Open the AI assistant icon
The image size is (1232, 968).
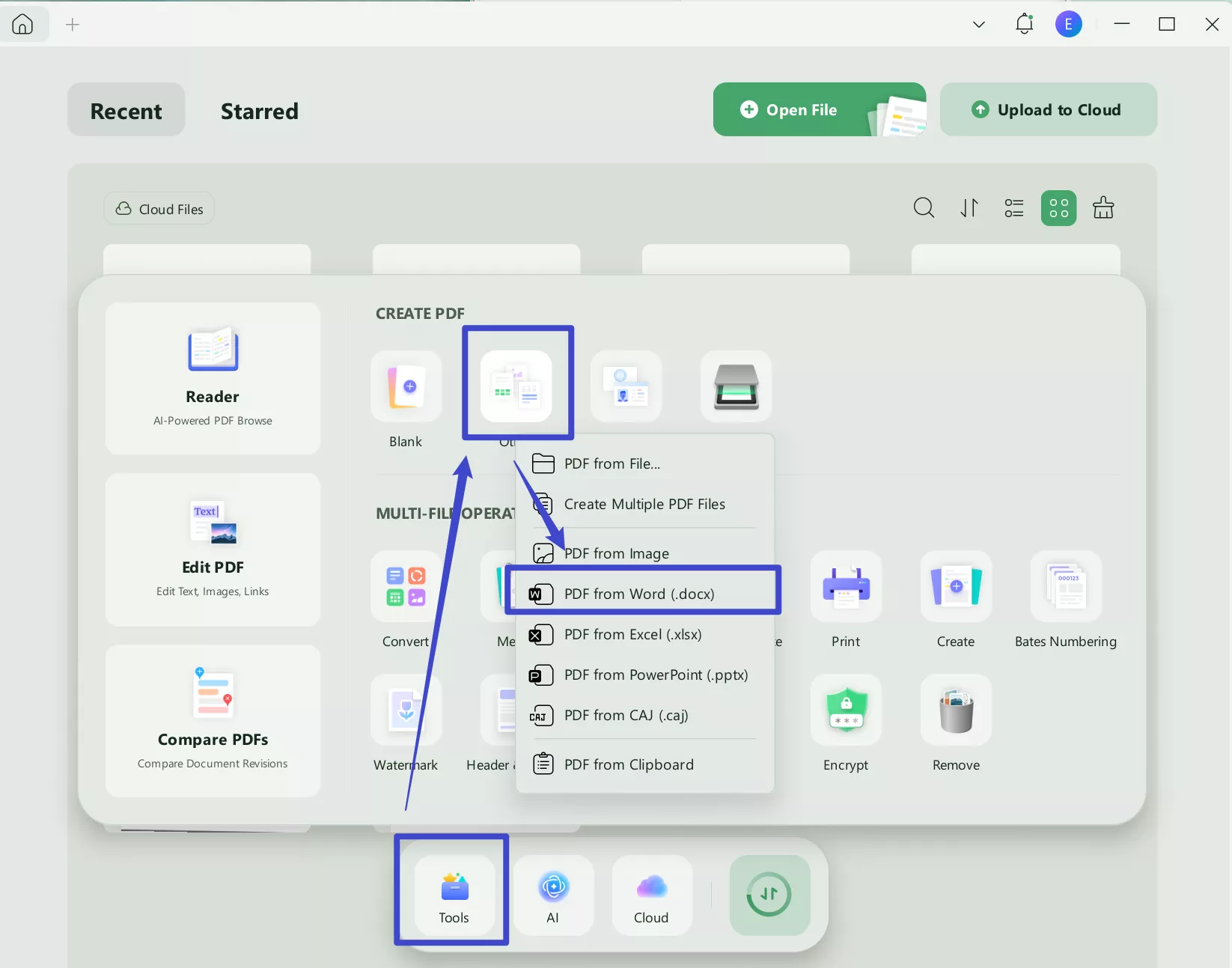click(x=553, y=895)
